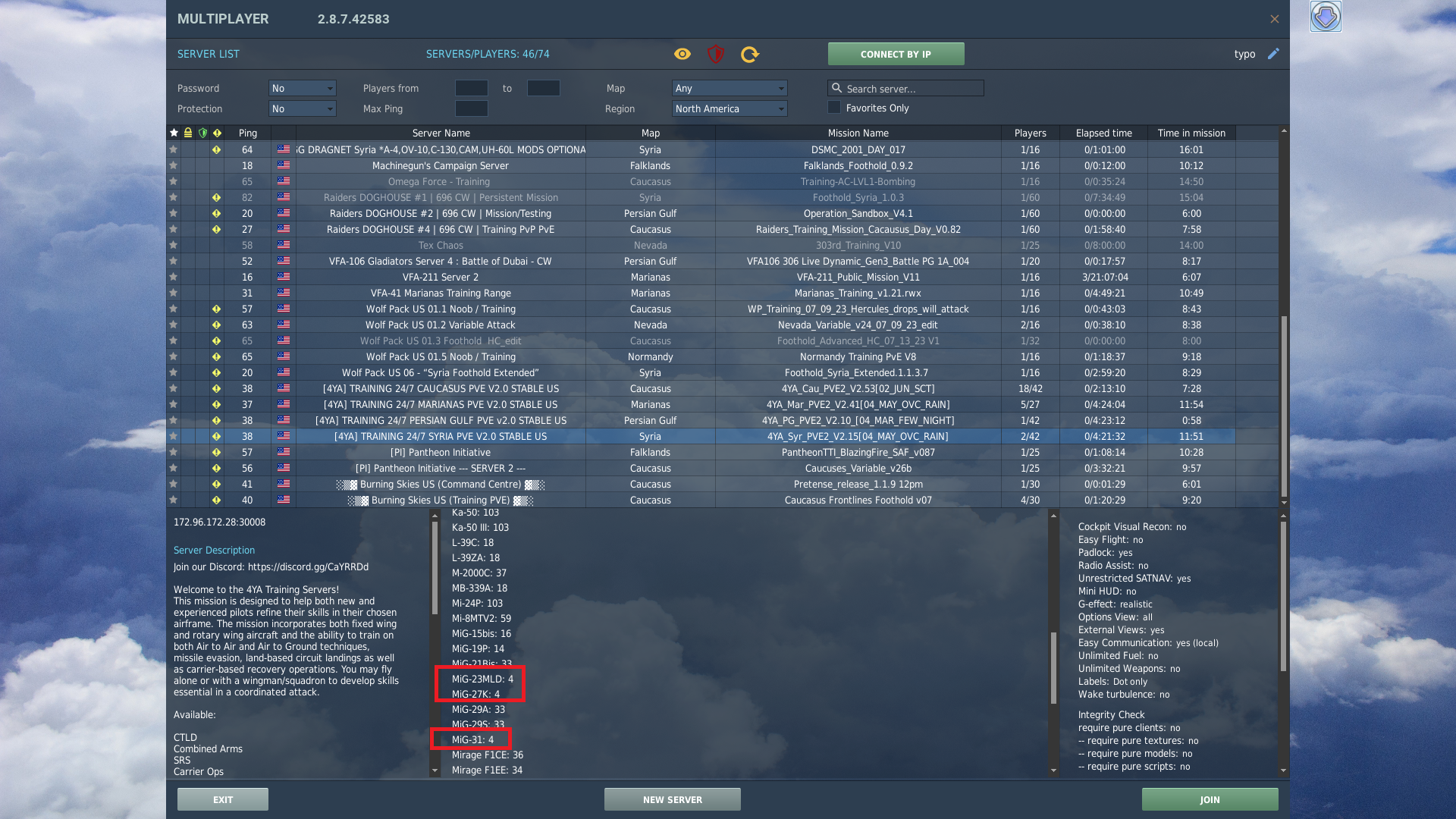The height and width of the screenshot is (819, 1456).
Task: Expand the Map filter dropdown
Action: [730, 88]
